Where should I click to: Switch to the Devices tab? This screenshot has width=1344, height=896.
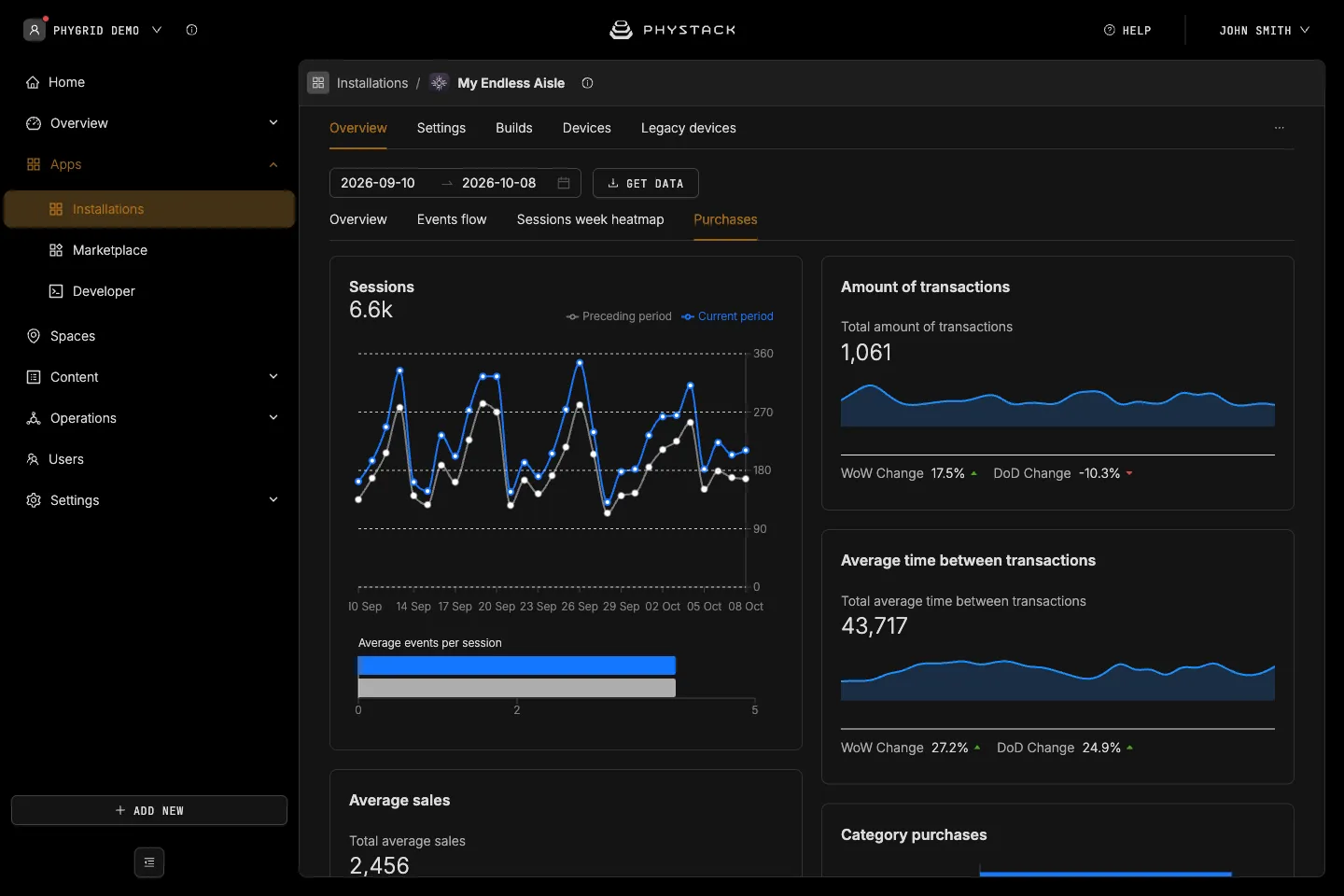click(x=587, y=128)
